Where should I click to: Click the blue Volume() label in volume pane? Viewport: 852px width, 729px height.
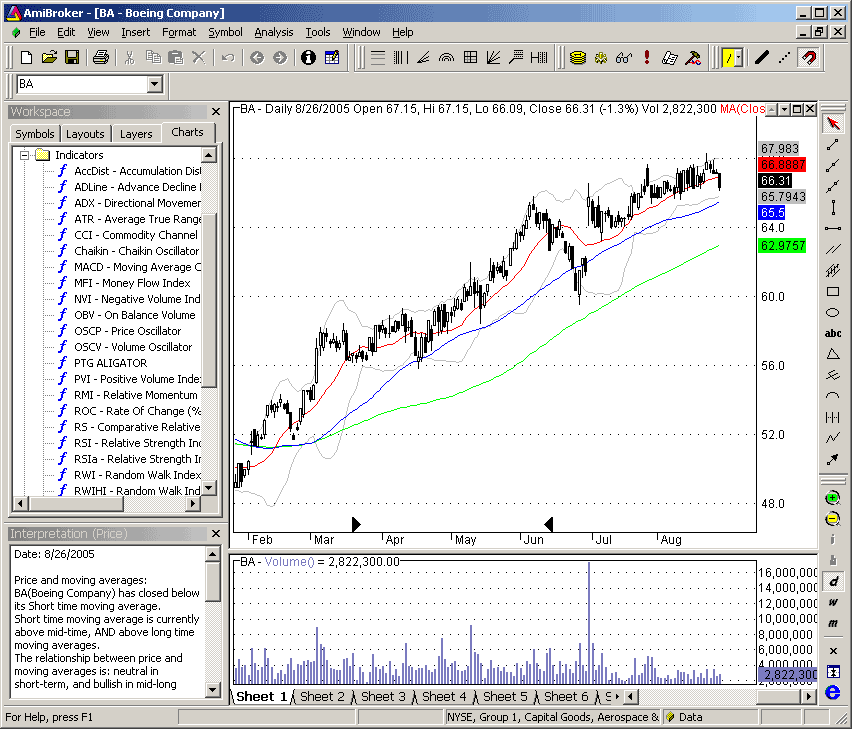tap(289, 561)
